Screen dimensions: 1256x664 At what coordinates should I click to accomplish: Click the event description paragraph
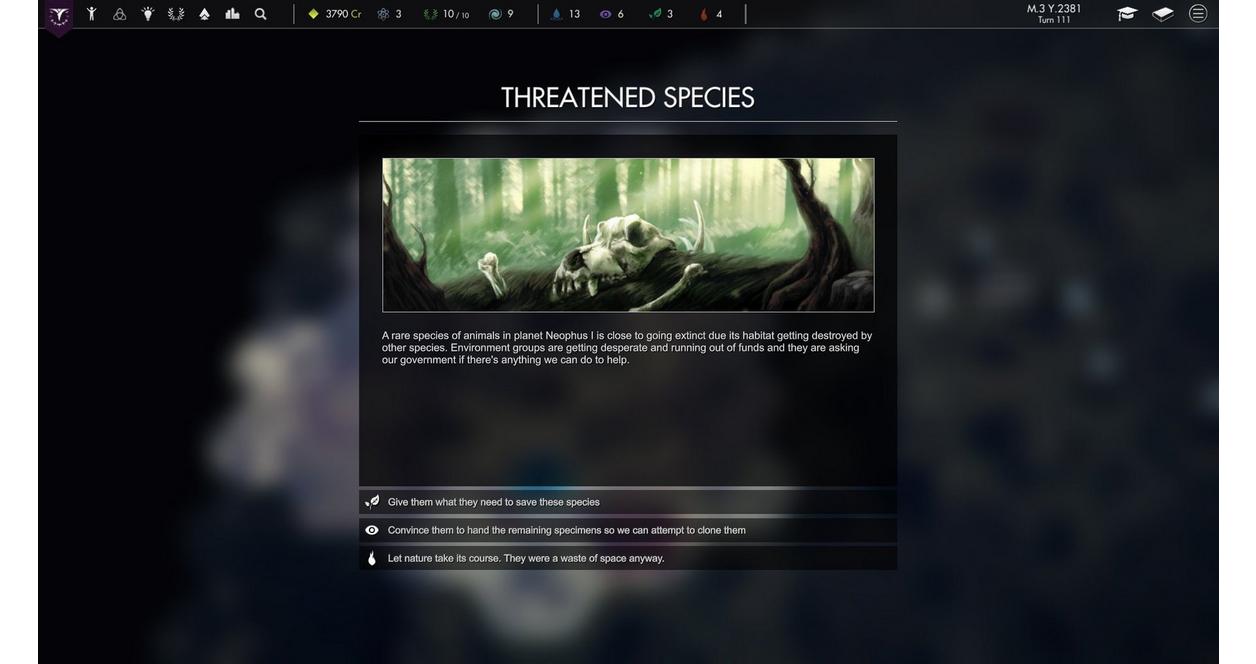[x=627, y=348]
